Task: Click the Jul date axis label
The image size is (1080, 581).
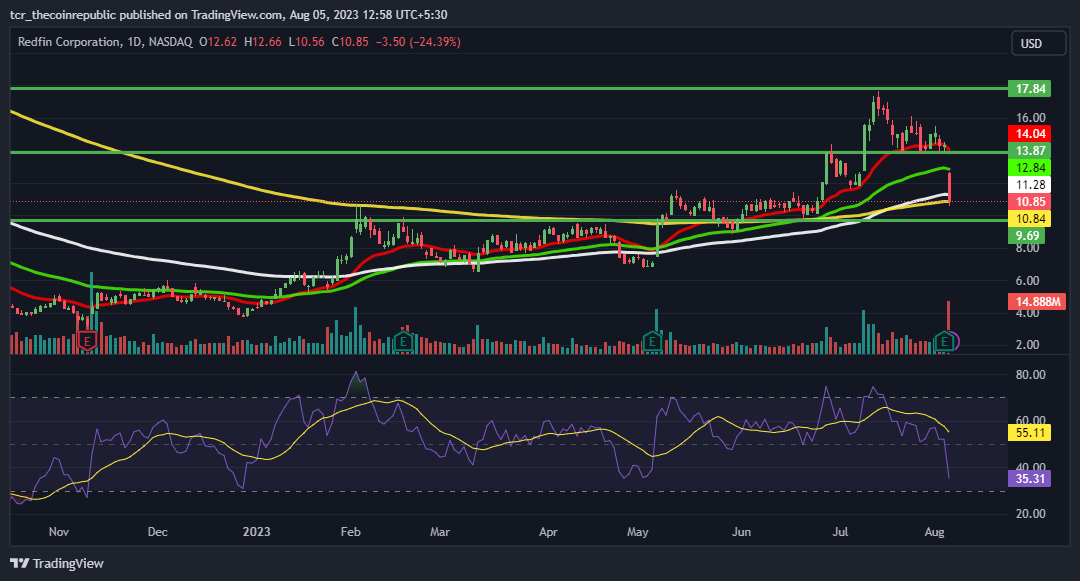Action: click(x=840, y=532)
